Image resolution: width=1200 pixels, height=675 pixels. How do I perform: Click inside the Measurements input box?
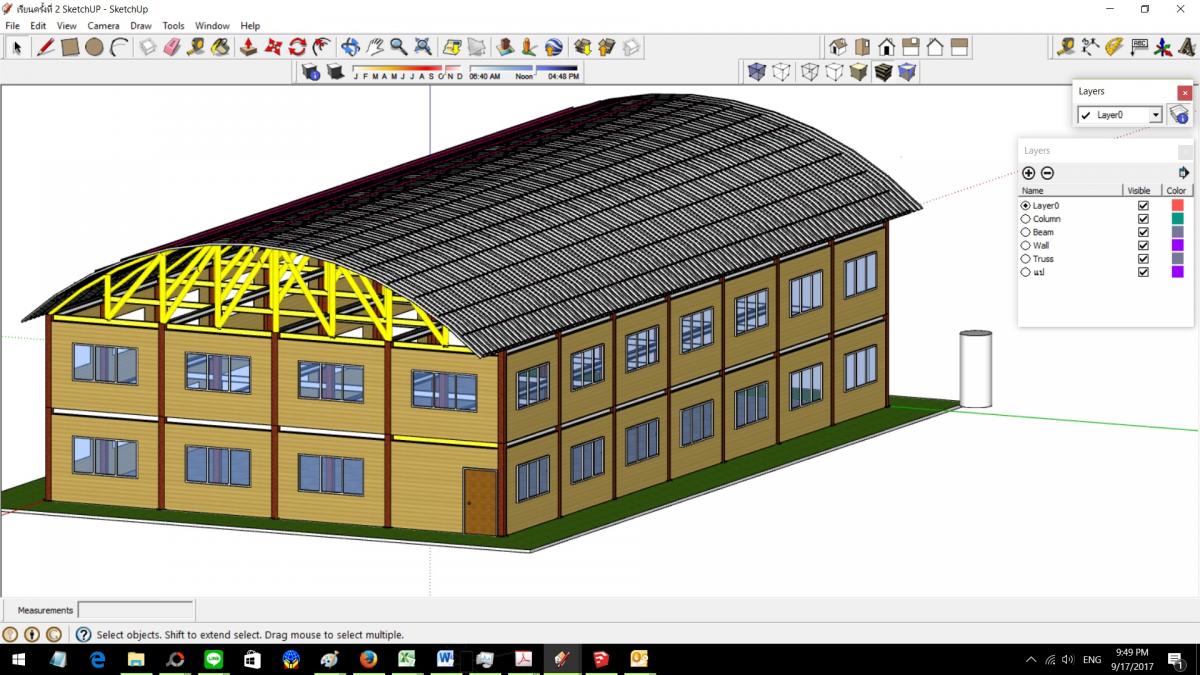[x=136, y=609]
